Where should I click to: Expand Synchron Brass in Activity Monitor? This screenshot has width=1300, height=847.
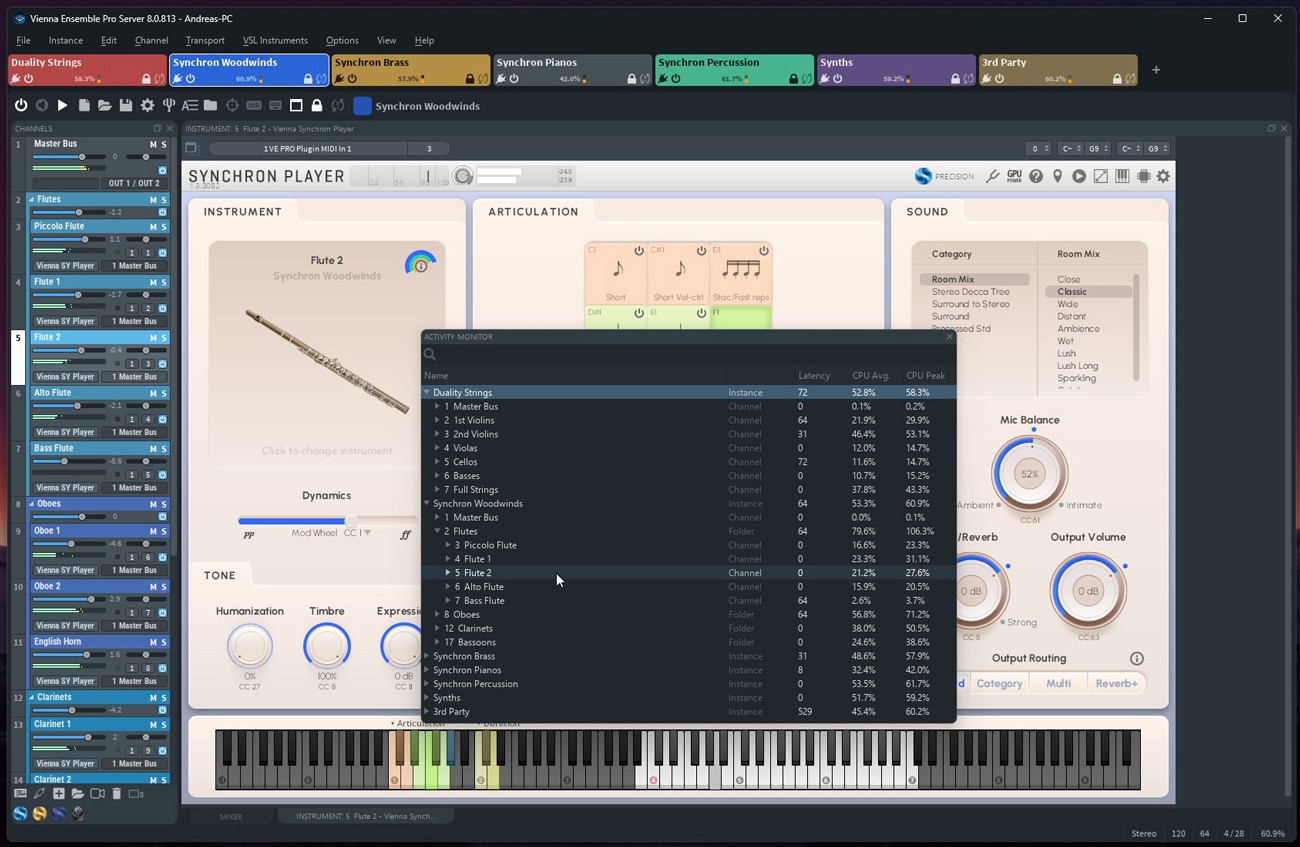[x=427, y=657]
